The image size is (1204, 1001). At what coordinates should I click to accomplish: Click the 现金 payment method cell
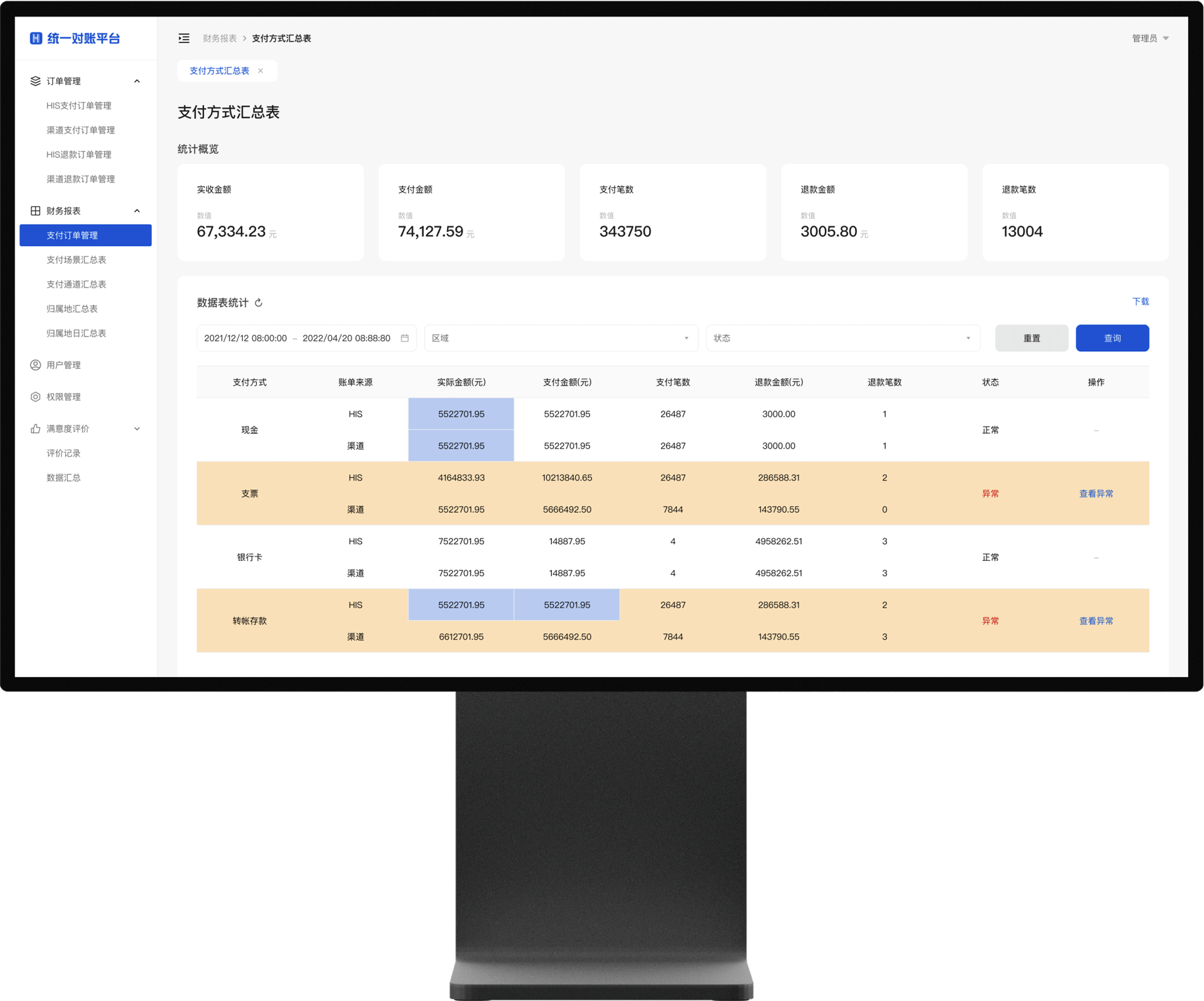[249, 430]
